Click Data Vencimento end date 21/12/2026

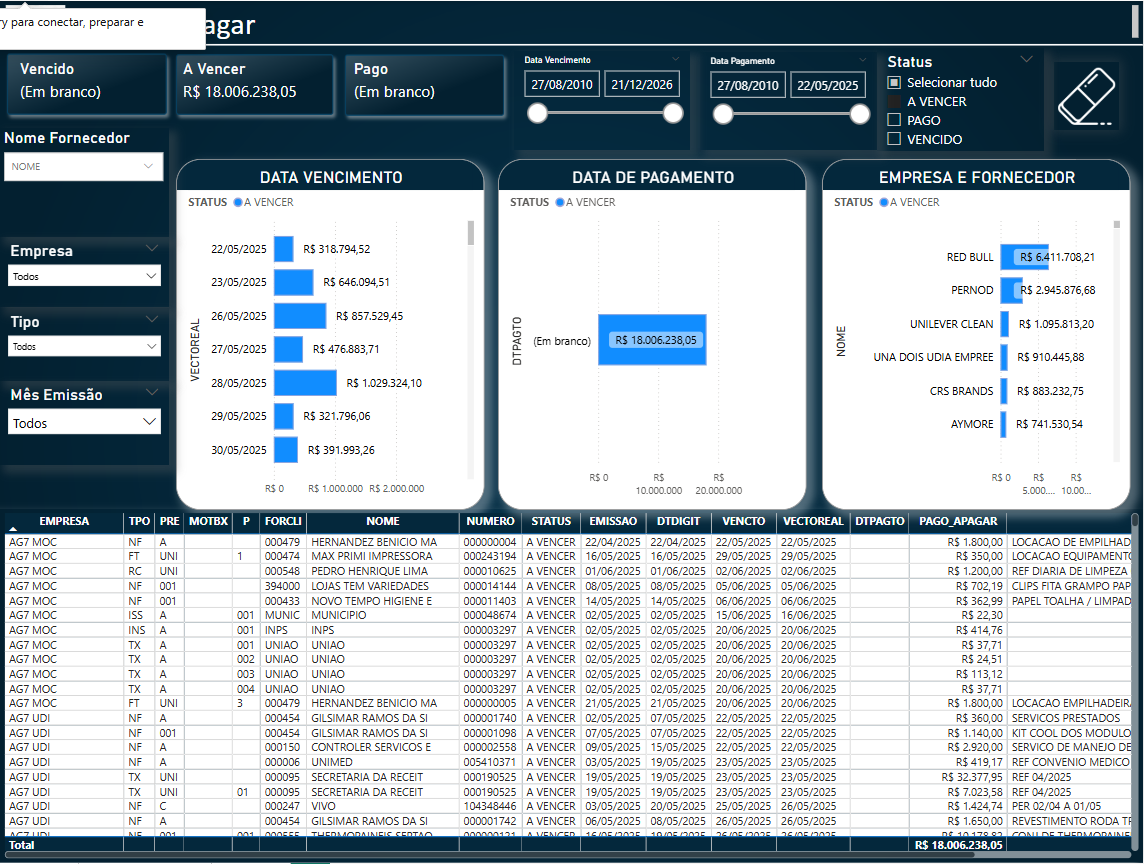tap(642, 85)
